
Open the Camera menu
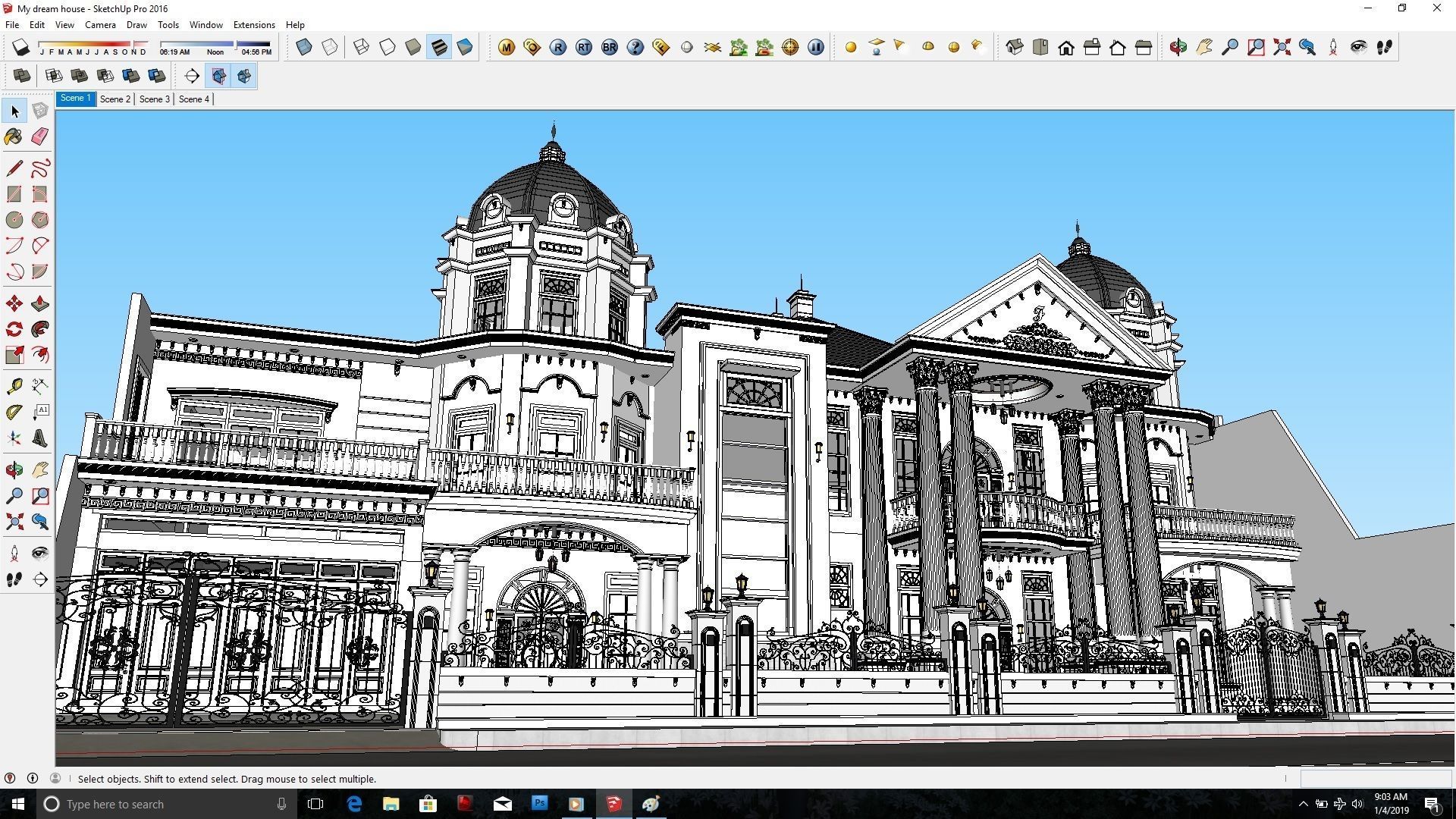click(x=100, y=25)
